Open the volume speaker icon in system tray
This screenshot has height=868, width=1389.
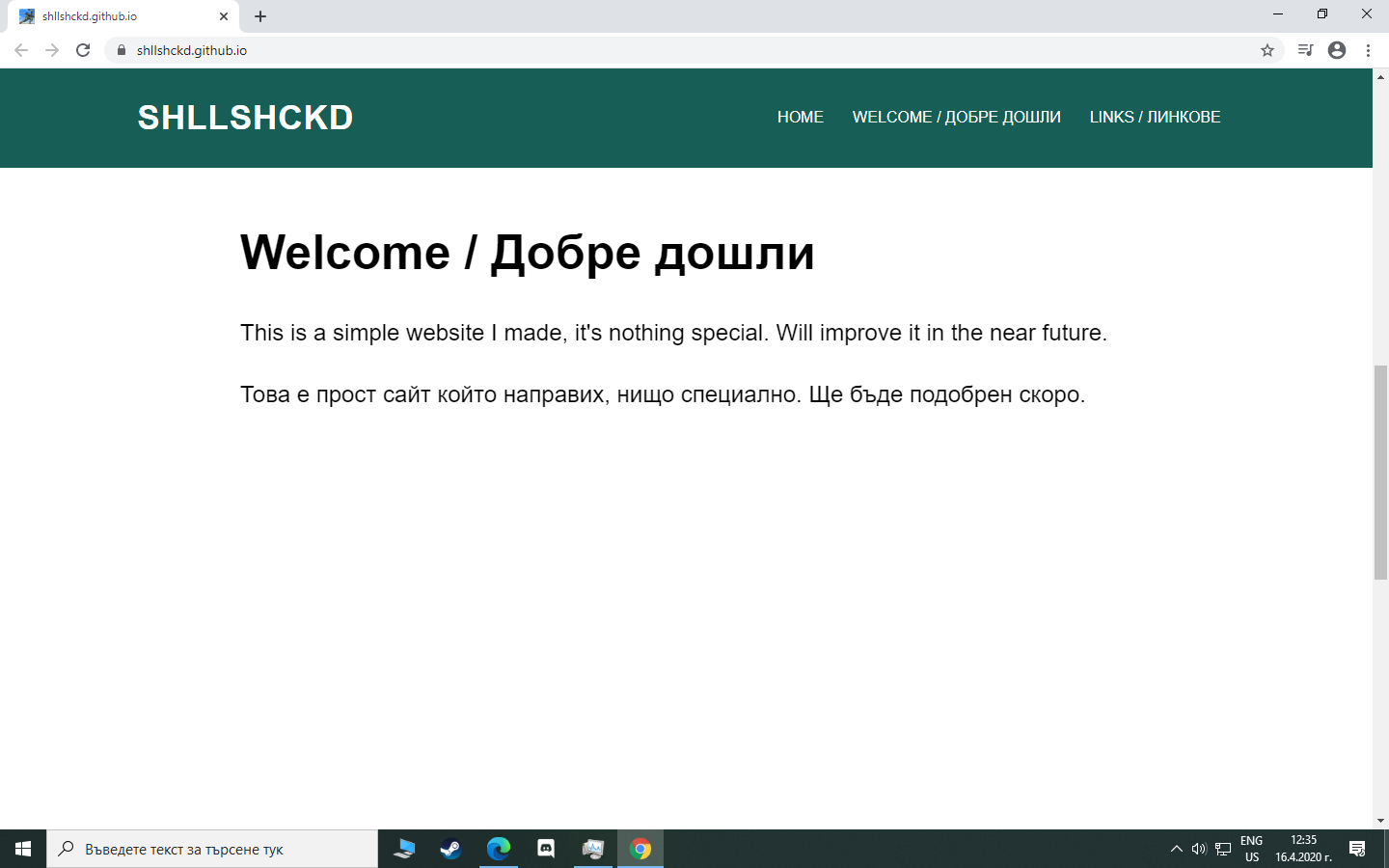click(x=1198, y=849)
